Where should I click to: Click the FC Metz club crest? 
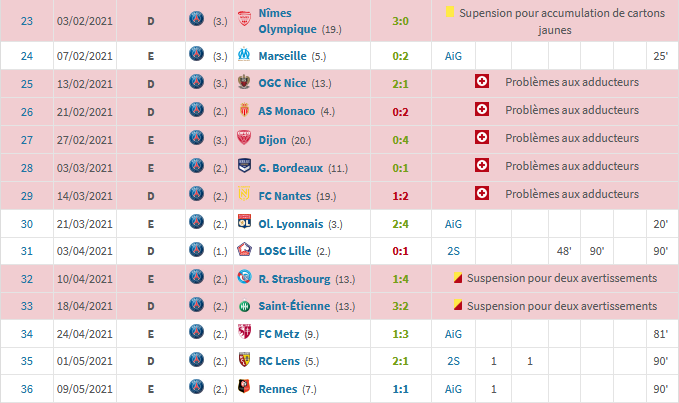tap(243, 333)
